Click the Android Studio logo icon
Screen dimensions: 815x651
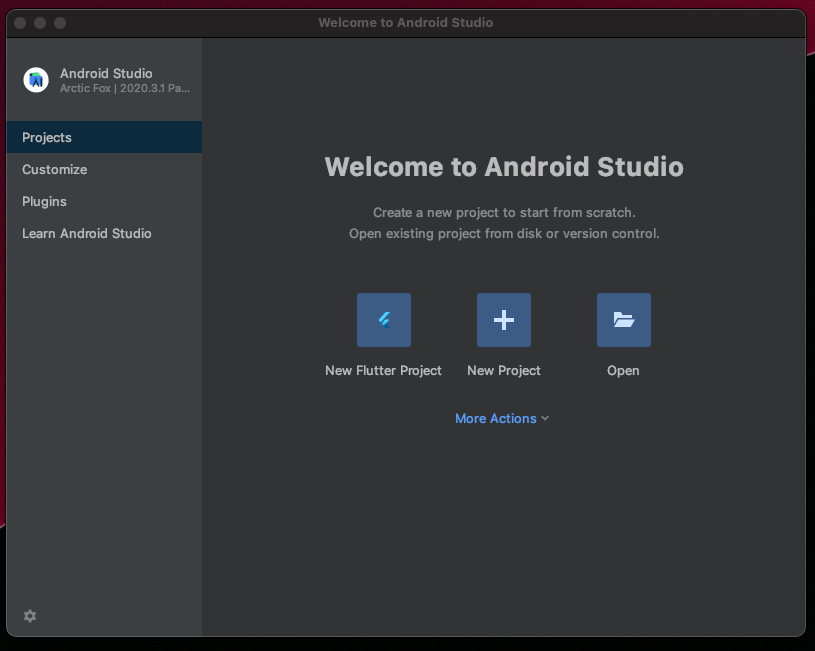[x=36, y=80]
